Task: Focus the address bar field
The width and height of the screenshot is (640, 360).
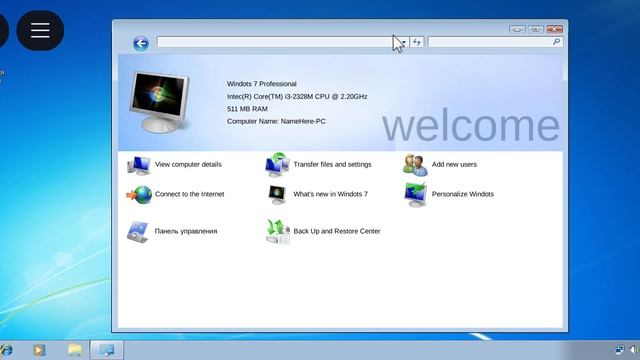Action: (x=282, y=42)
